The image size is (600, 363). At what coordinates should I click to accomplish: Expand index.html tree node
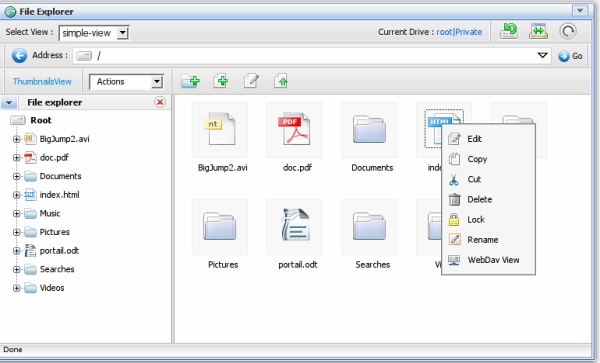pyautogui.click(x=16, y=195)
